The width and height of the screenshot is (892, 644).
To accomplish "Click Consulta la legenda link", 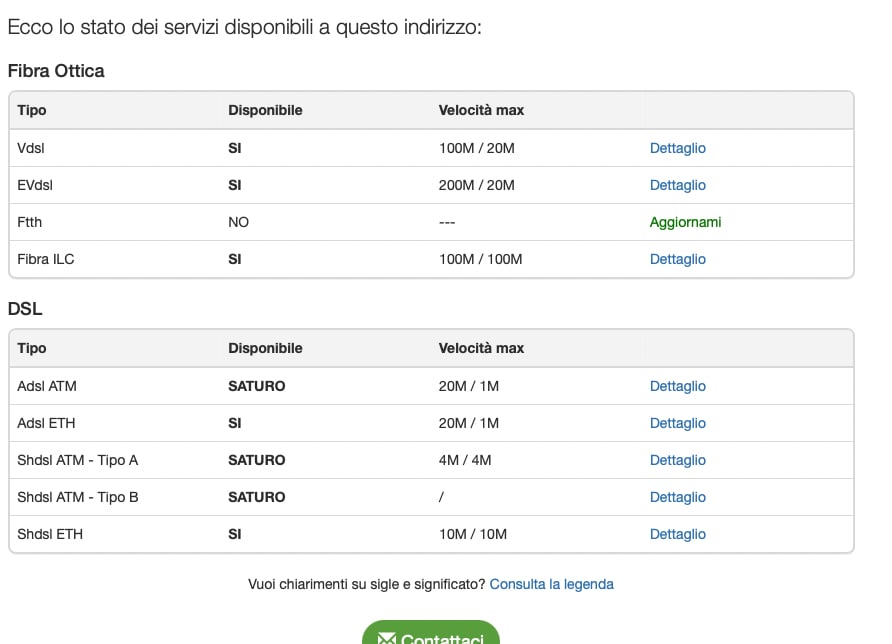I will pos(551,584).
